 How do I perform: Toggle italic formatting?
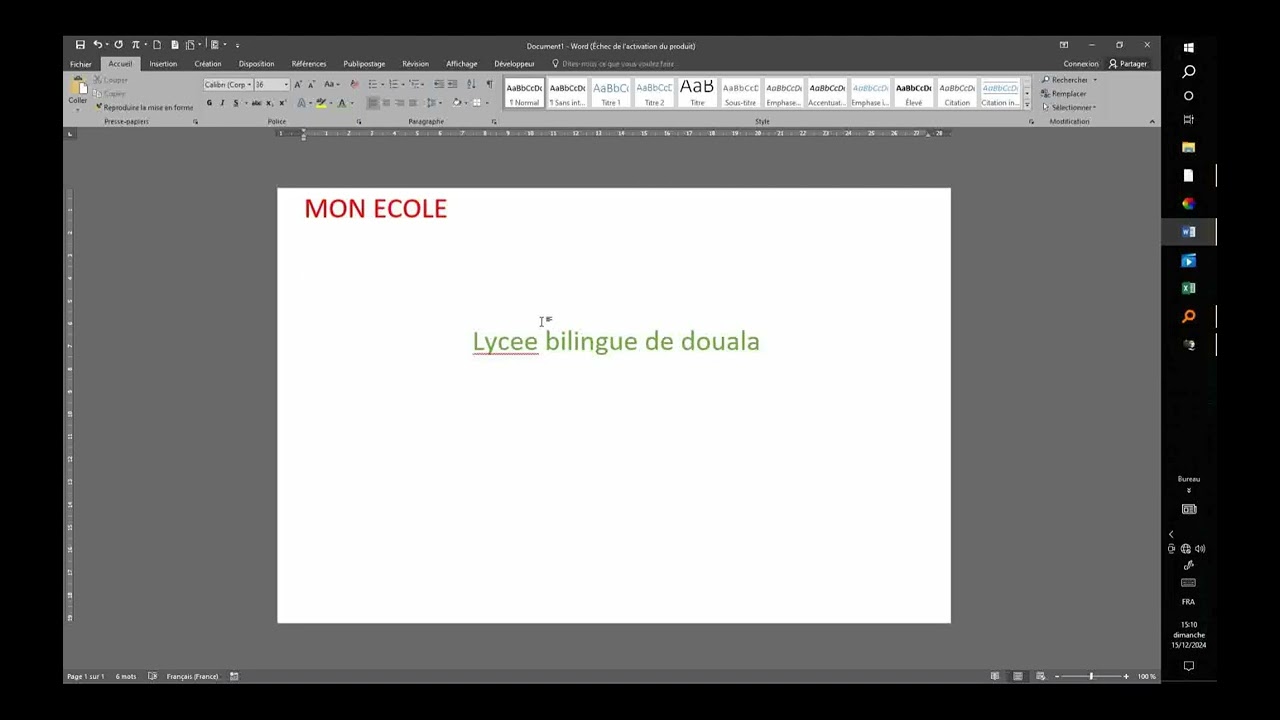click(x=222, y=103)
